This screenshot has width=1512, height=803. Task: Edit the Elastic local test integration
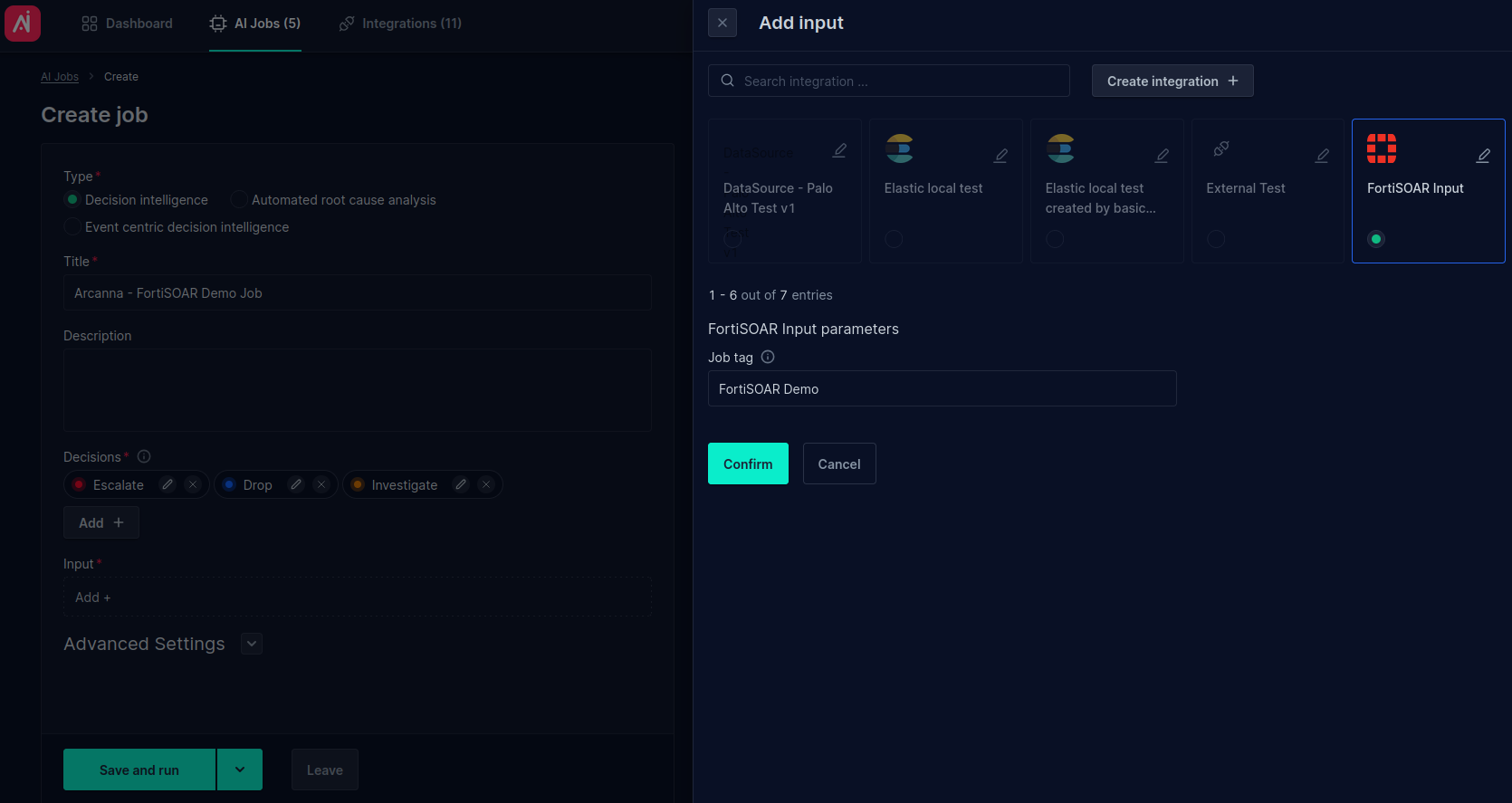1001,156
